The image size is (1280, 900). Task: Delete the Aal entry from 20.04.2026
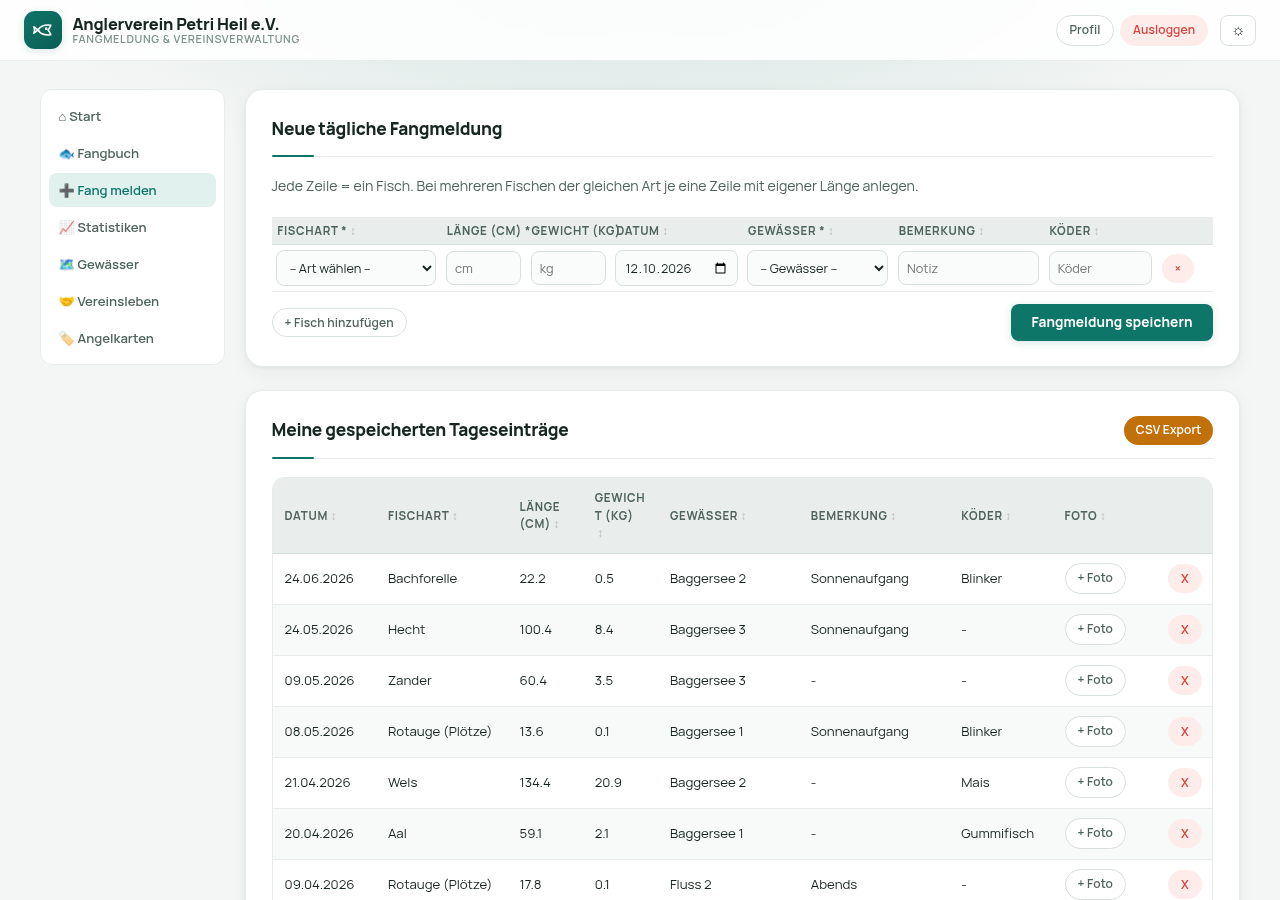click(1185, 834)
